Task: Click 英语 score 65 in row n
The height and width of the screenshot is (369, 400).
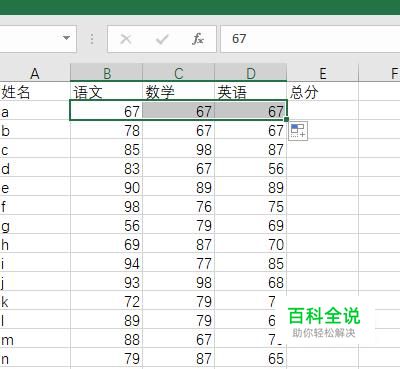Action: [251, 357]
